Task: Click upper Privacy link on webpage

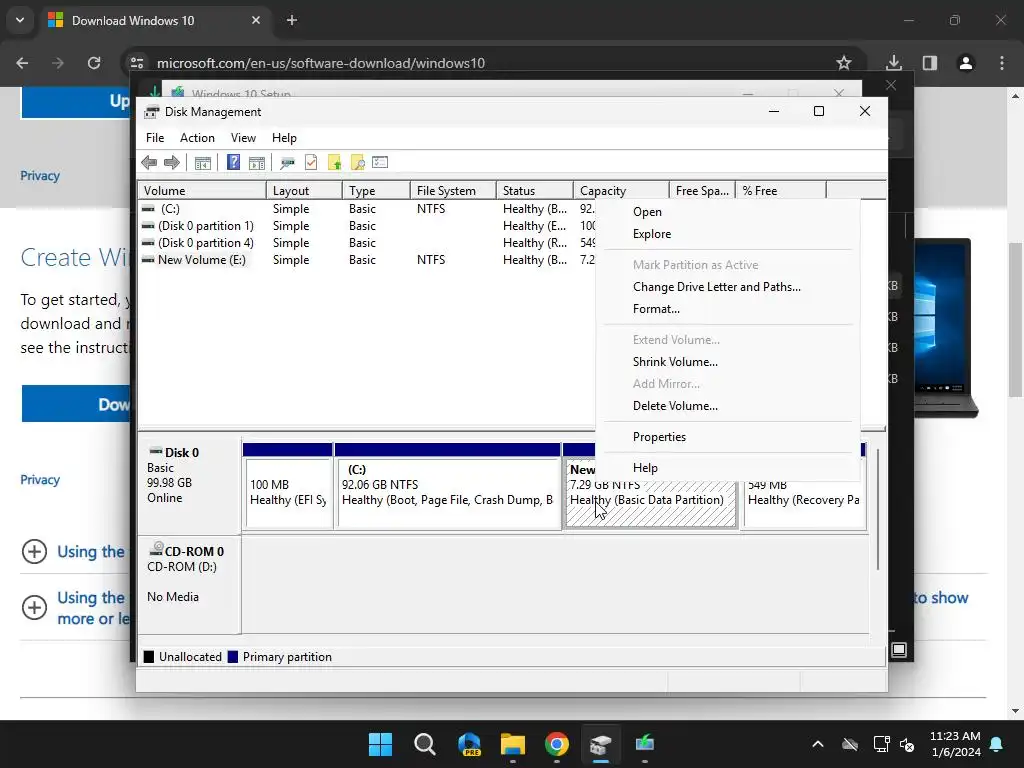Action: coord(40,176)
